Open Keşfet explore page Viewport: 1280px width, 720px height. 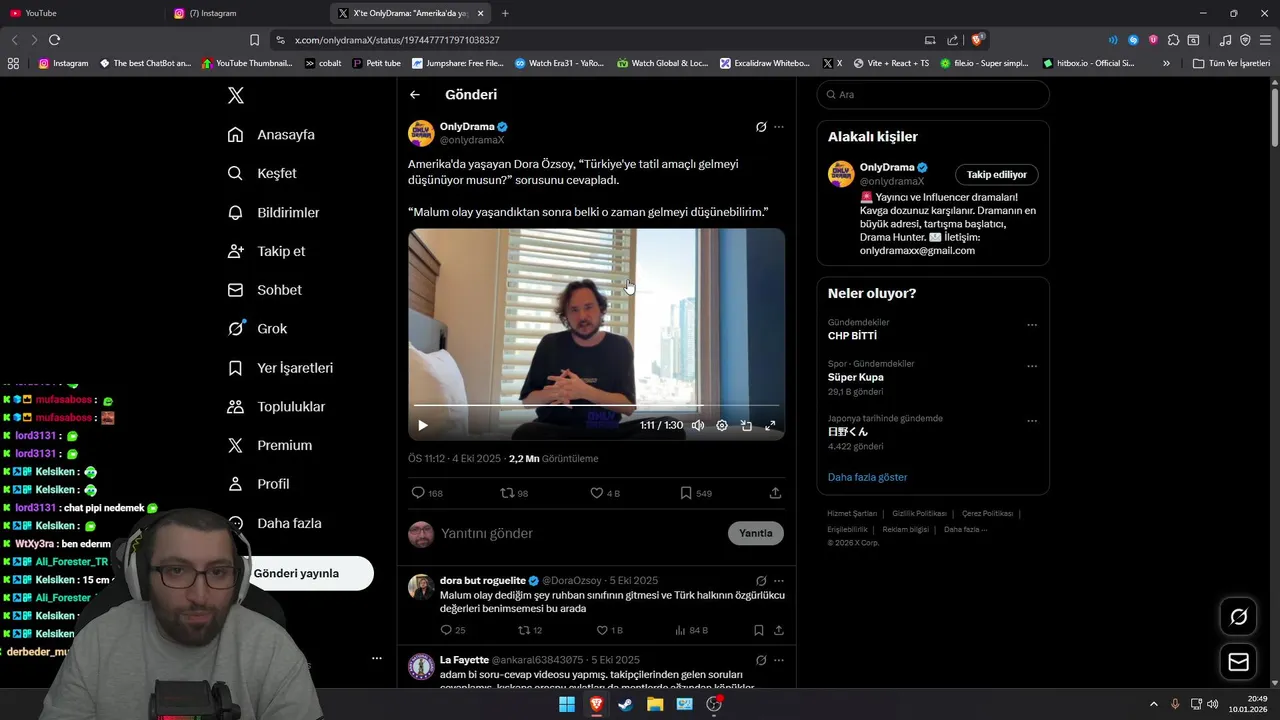pyautogui.click(x=262, y=173)
